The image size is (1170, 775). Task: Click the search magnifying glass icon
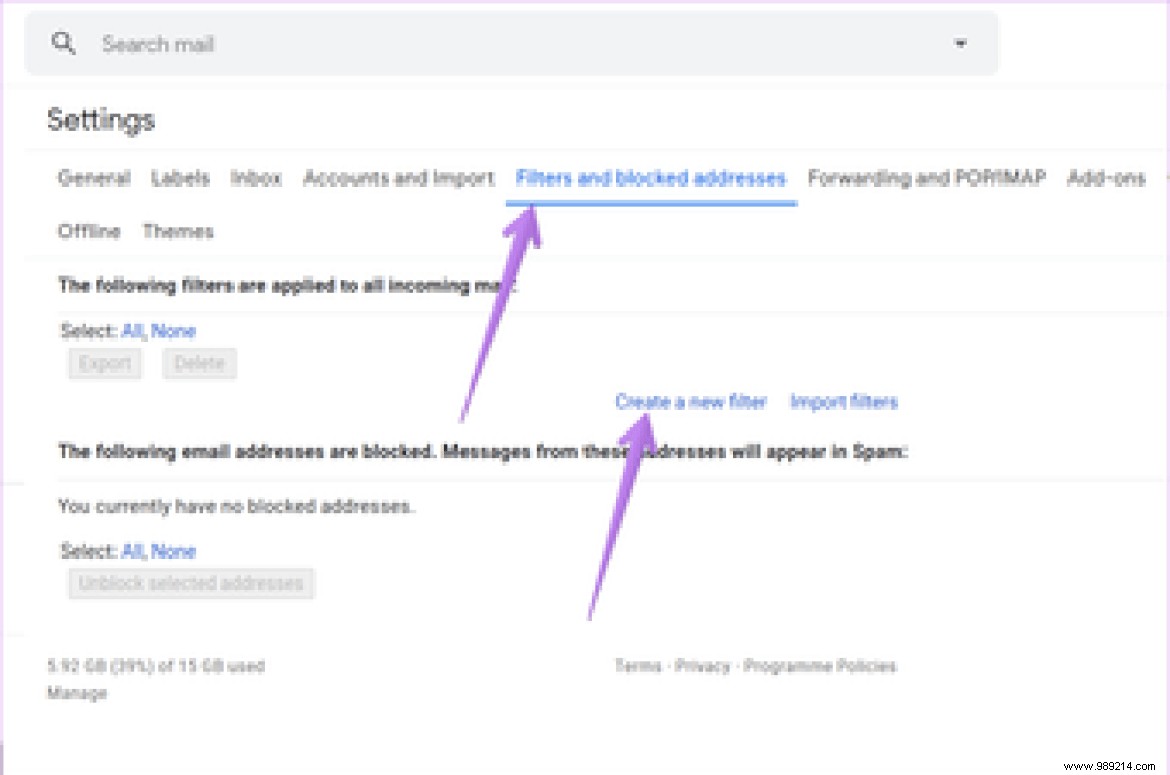[x=64, y=43]
